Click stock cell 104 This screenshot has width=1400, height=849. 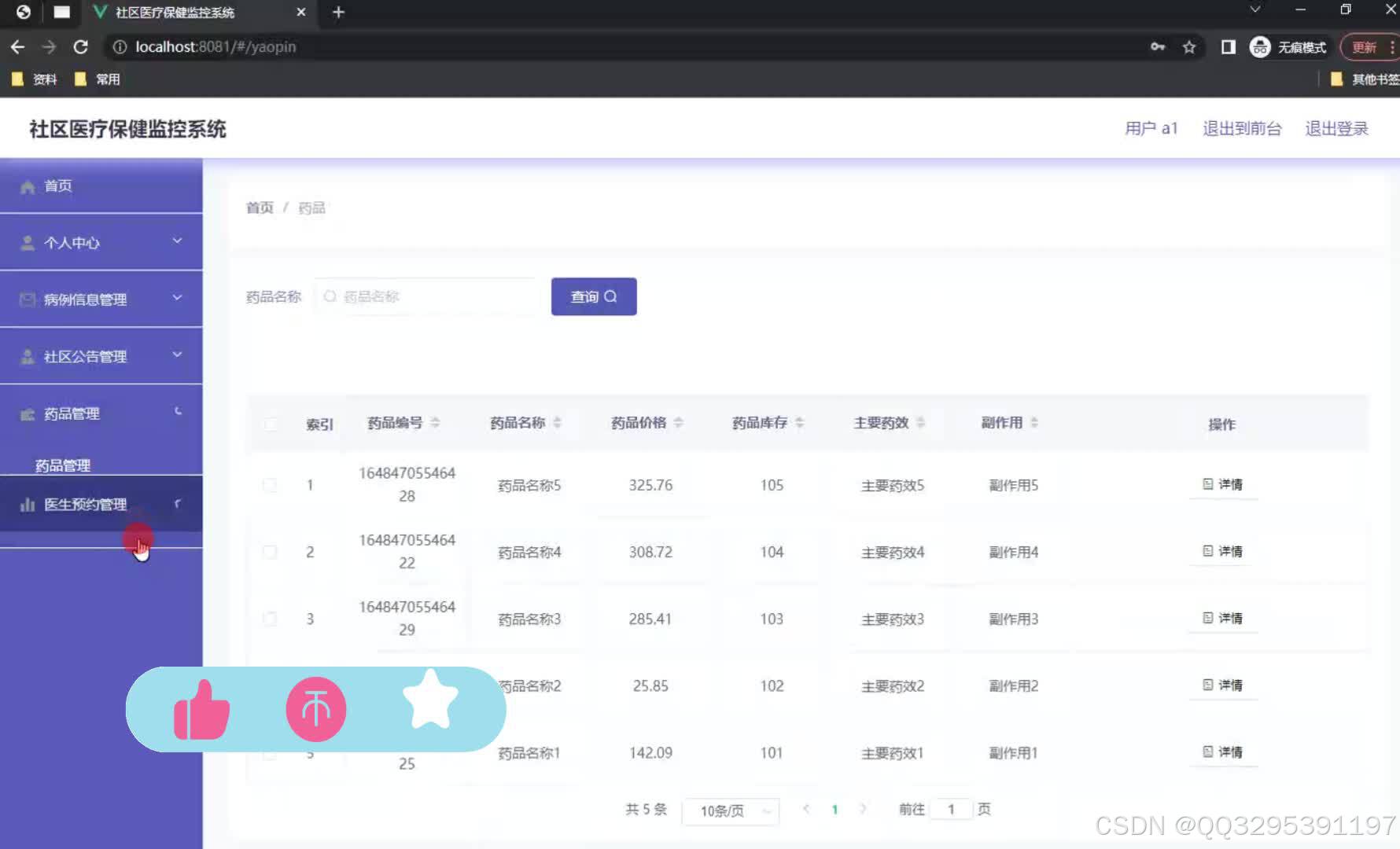coord(772,552)
